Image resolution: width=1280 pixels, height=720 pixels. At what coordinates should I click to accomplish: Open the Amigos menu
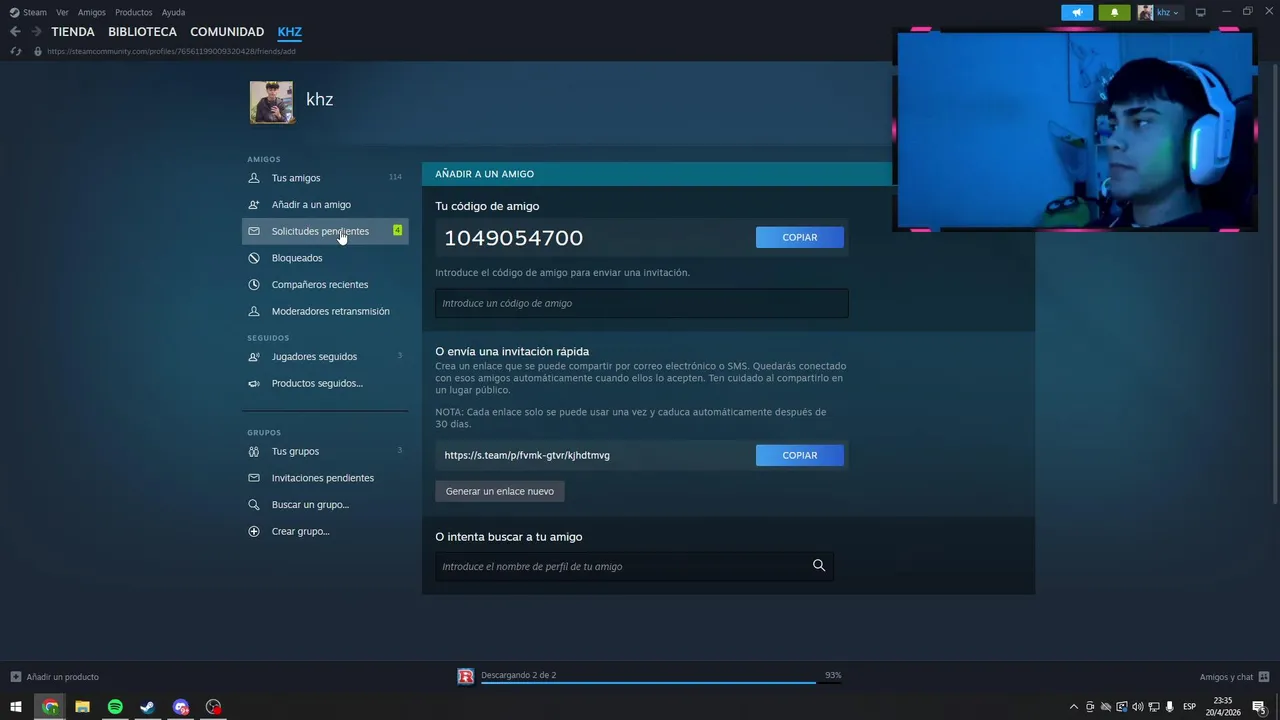tap(92, 13)
